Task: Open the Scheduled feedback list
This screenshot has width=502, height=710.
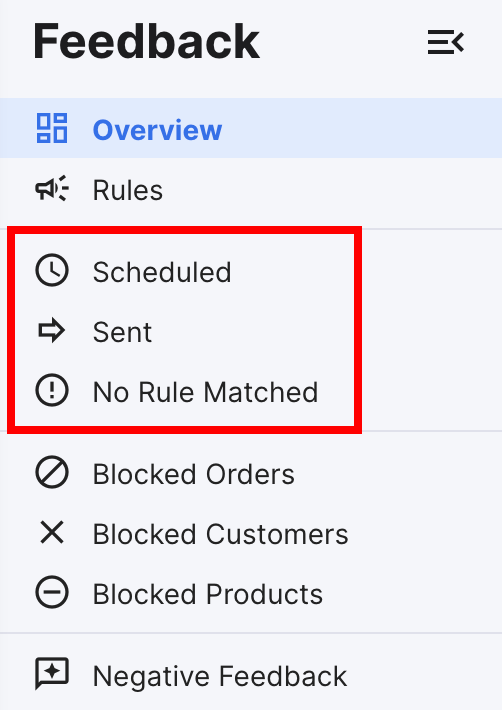Action: [x=162, y=272]
